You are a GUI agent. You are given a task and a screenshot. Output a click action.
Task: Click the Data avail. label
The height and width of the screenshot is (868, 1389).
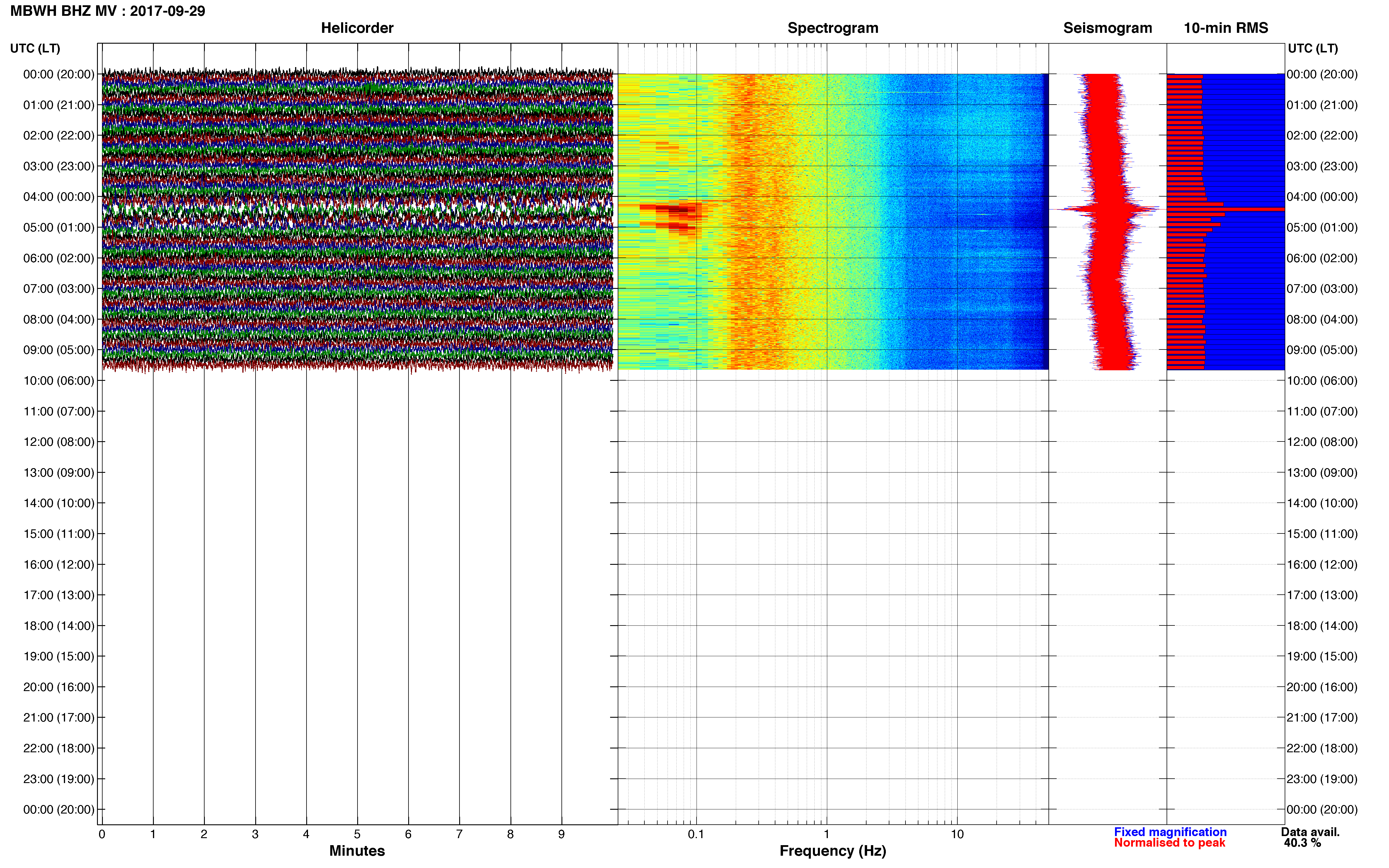tap(1310, 832)
